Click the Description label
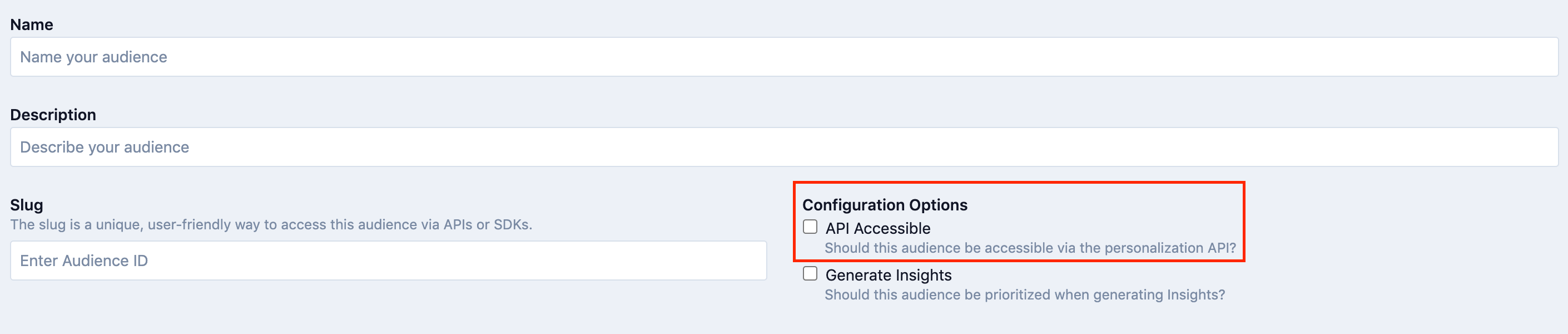 point(53,115)
